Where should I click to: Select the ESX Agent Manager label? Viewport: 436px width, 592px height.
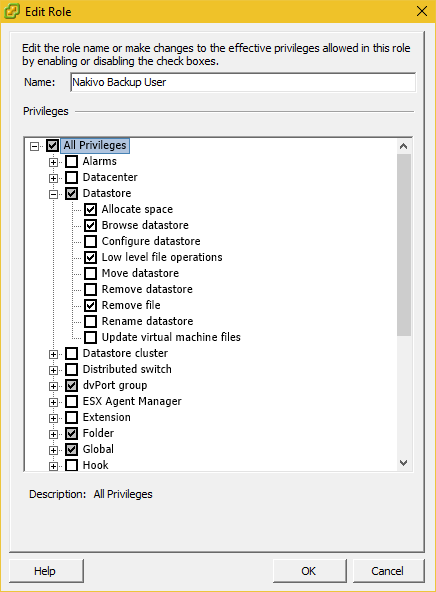point(132,401)
